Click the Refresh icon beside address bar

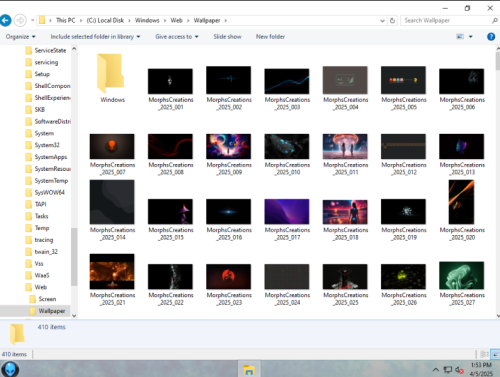click(392, 21)
